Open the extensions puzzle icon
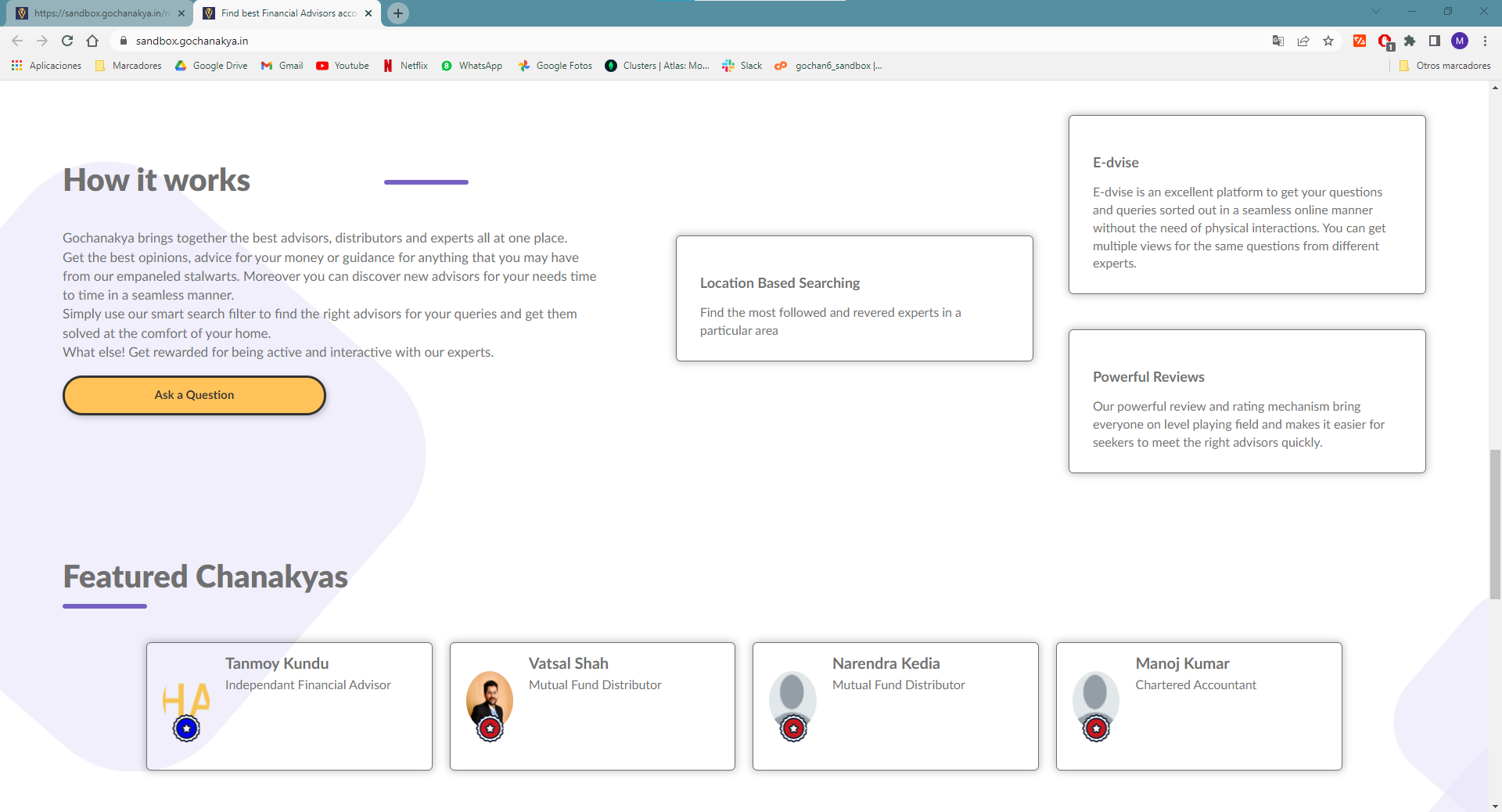 [x=1410, y=41]
